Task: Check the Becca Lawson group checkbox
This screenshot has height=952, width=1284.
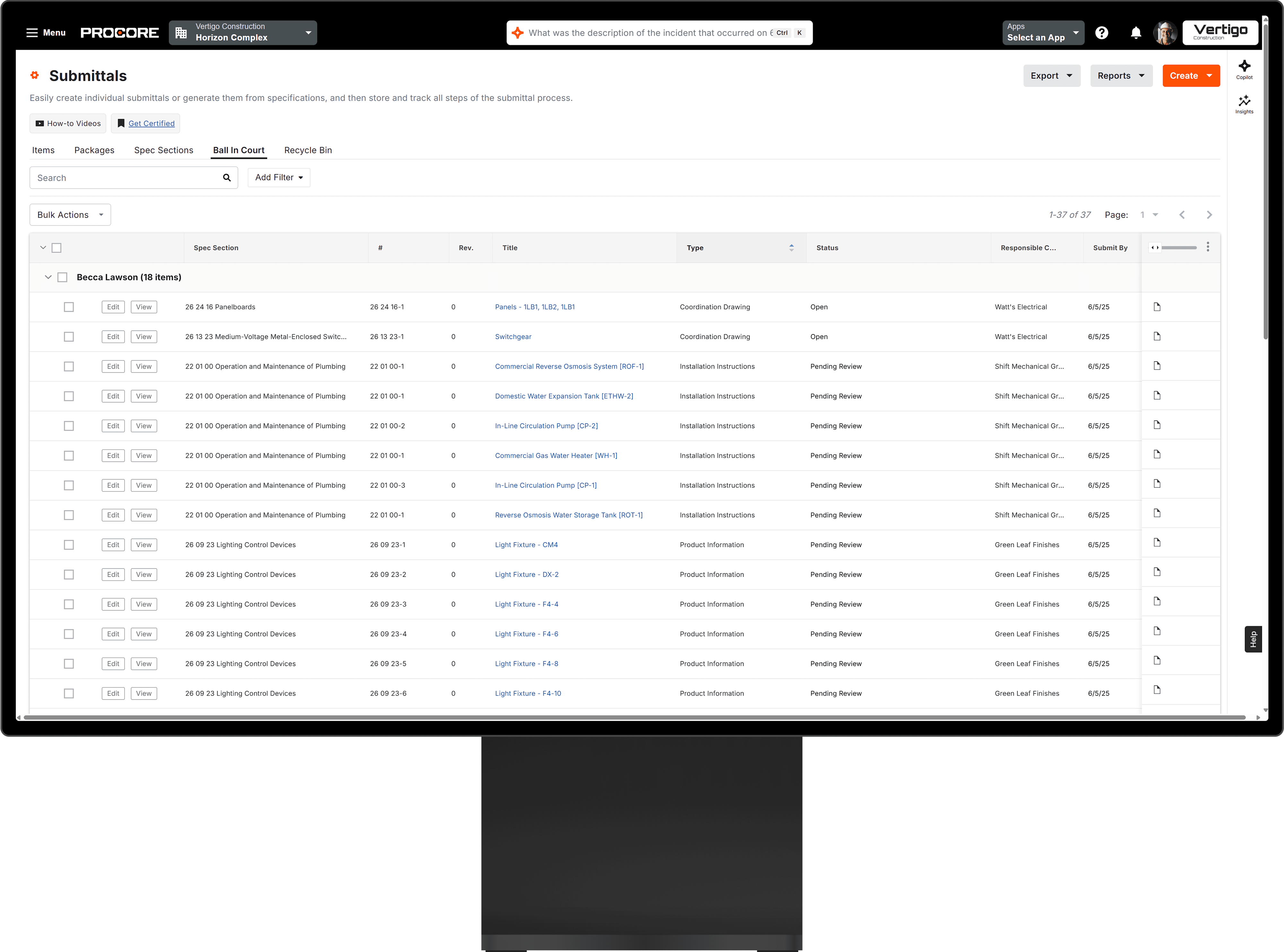Action: pos(63,277)
